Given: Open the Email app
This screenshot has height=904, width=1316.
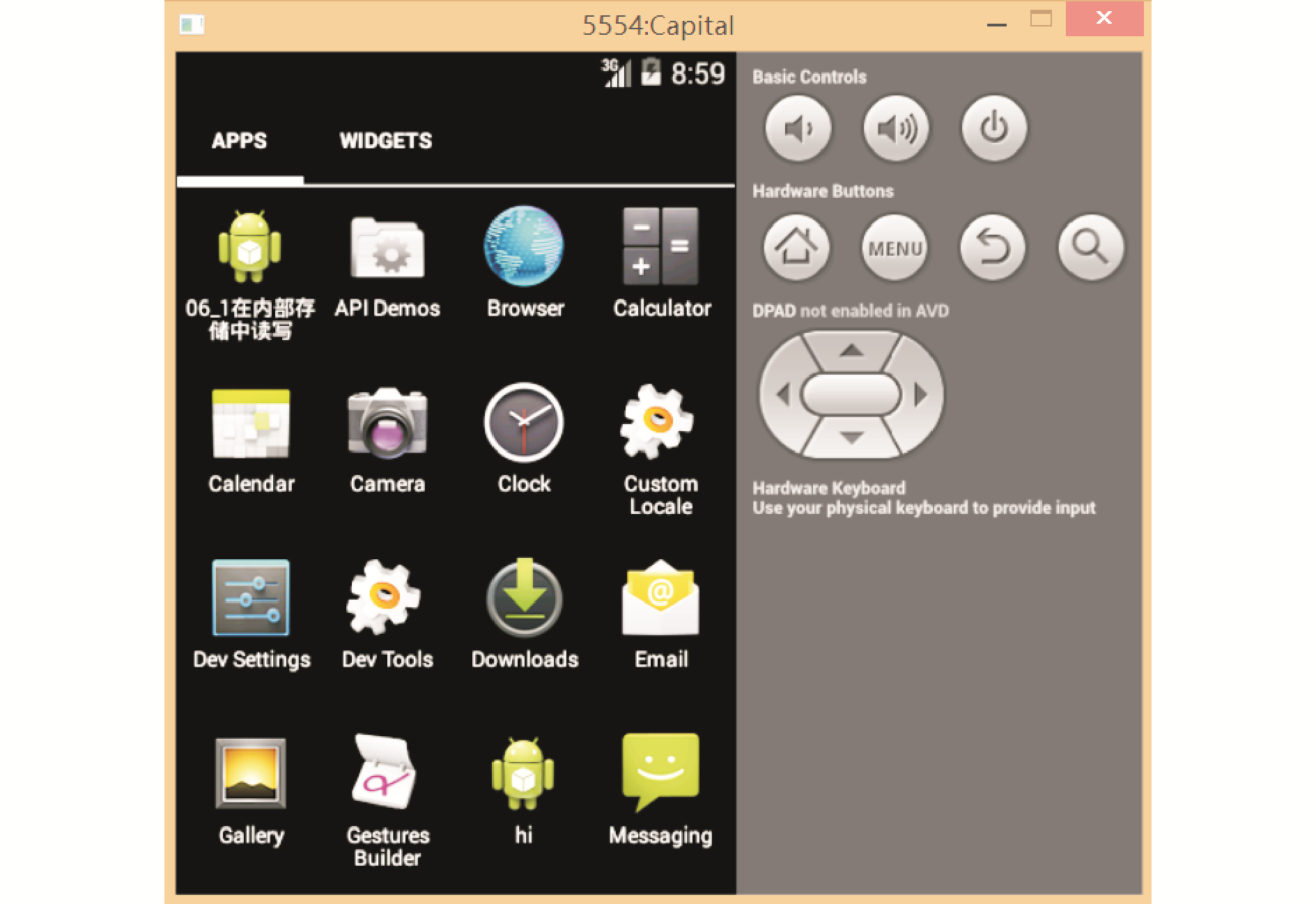Looking at the screenshot, I should 660,598.
